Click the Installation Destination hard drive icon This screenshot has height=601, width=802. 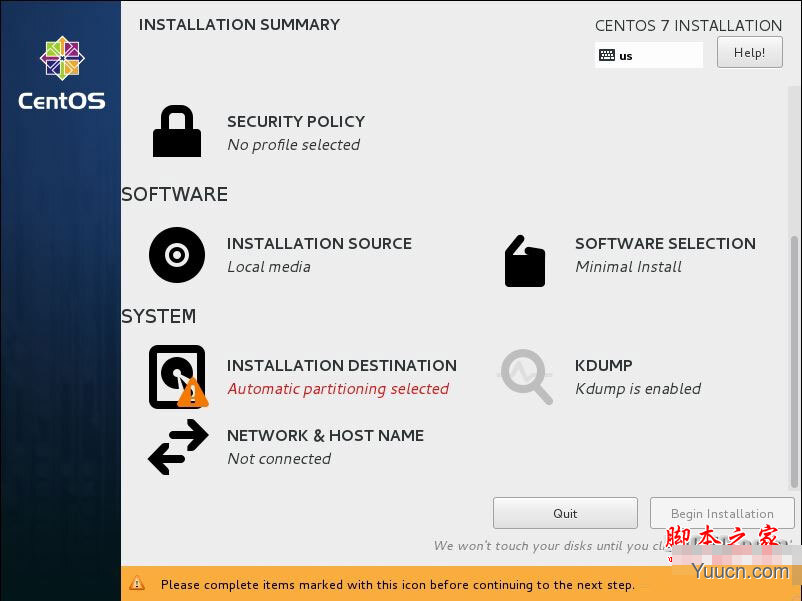coord(178,377)
